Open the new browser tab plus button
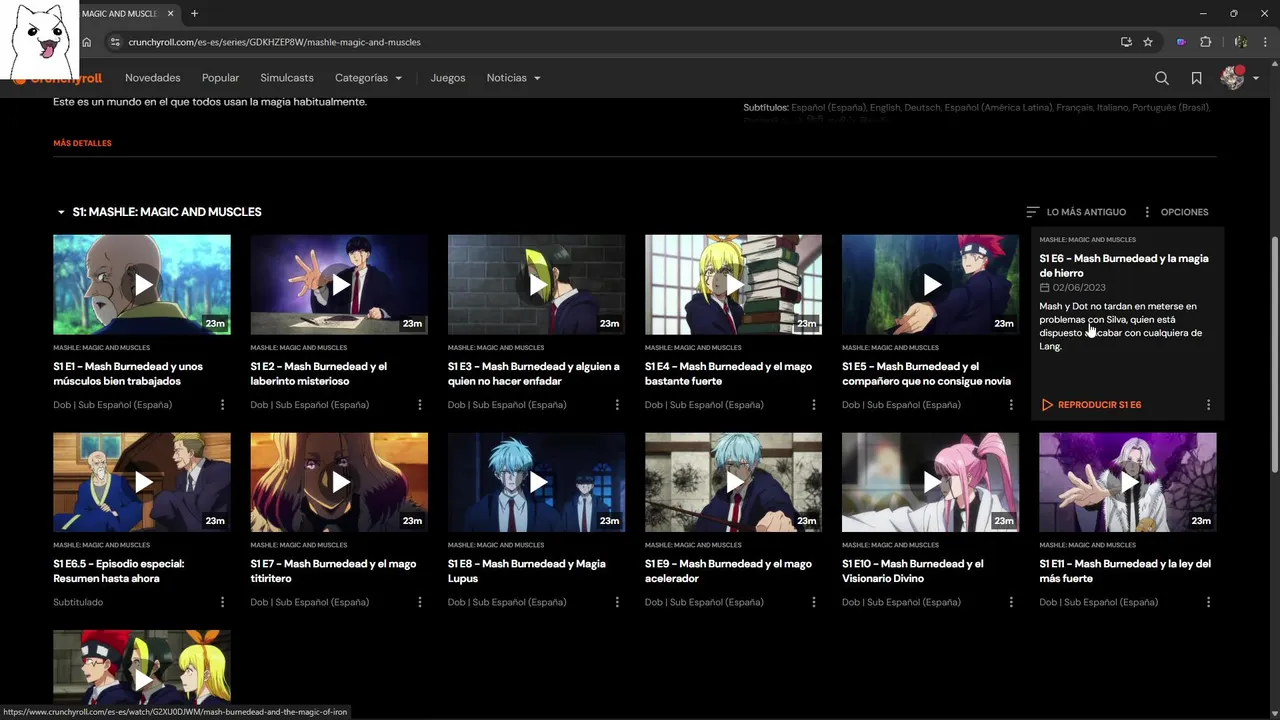Image resolution: width=1280 pixels, height=720 pixels. click(x=194, y=14)
